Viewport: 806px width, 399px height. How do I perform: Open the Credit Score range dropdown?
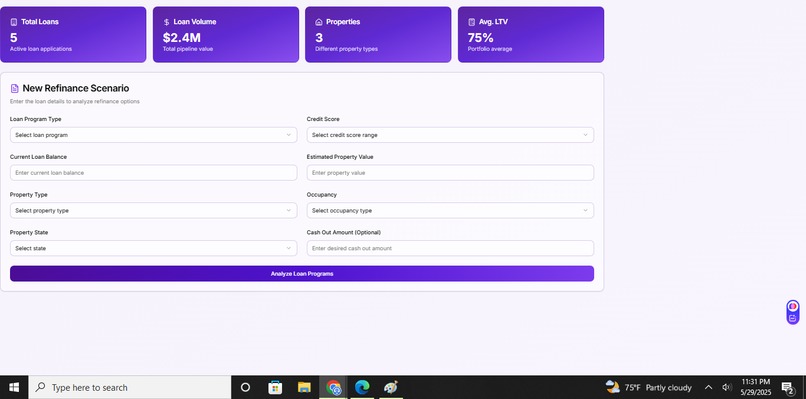pyautogui.click(x=450, y=135)
